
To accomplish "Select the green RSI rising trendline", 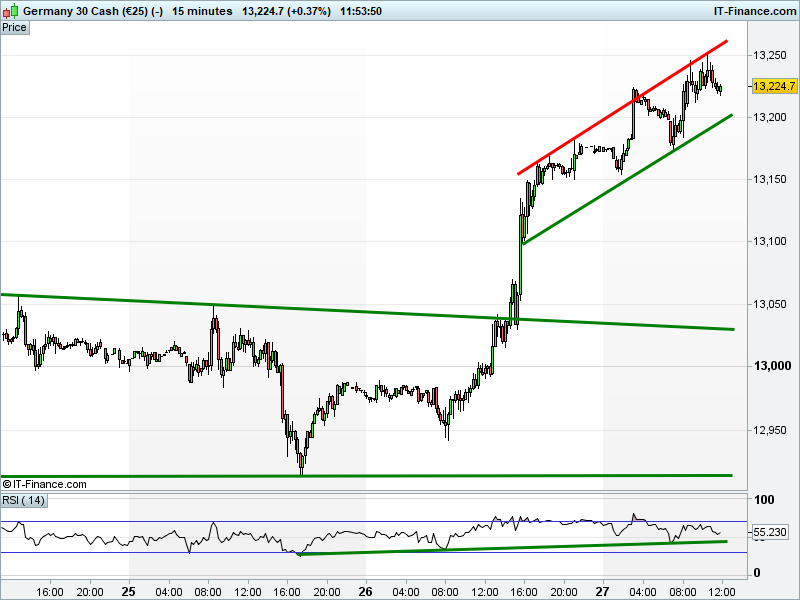I will 512,547.
